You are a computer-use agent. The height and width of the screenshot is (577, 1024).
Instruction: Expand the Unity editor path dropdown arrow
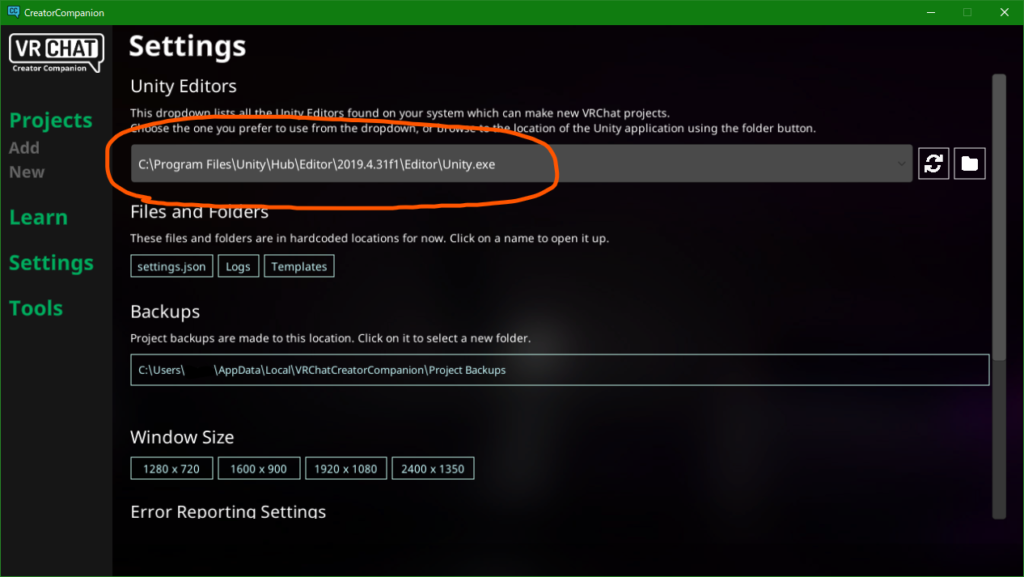click(901, 164)
